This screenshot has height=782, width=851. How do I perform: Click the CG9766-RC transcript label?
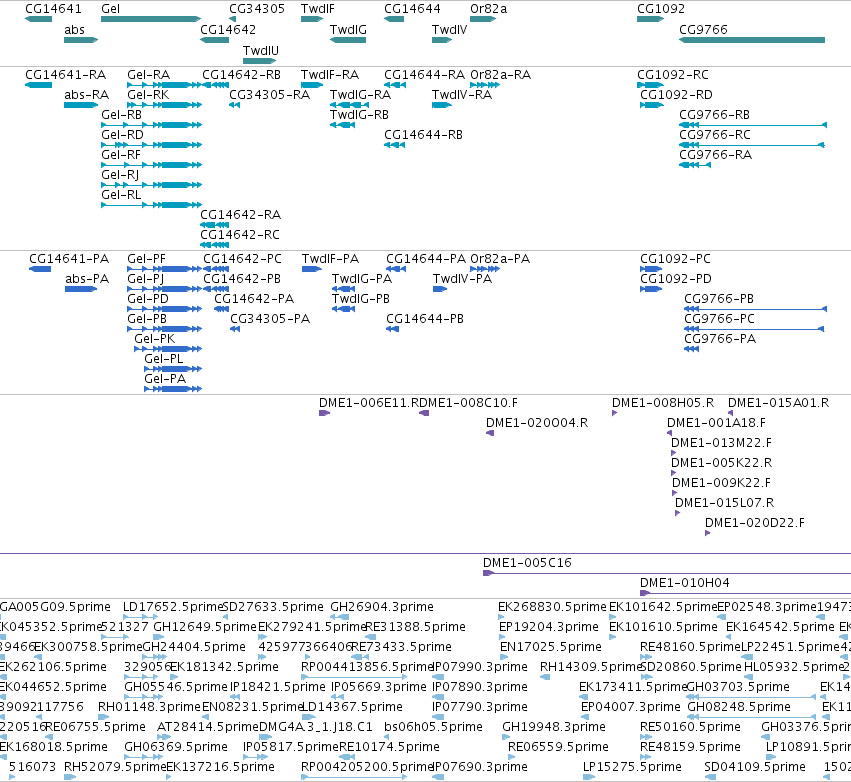click(x=715, y=134)
